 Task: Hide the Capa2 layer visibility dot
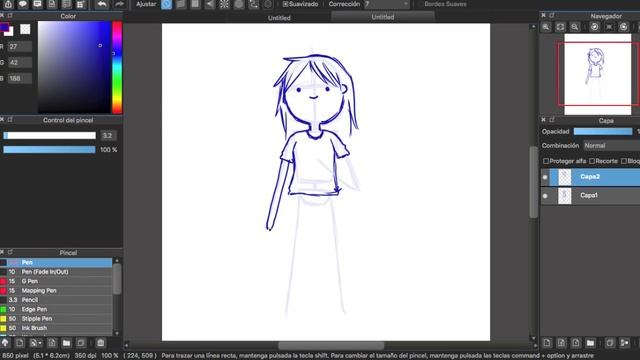[x=545, y=177]
